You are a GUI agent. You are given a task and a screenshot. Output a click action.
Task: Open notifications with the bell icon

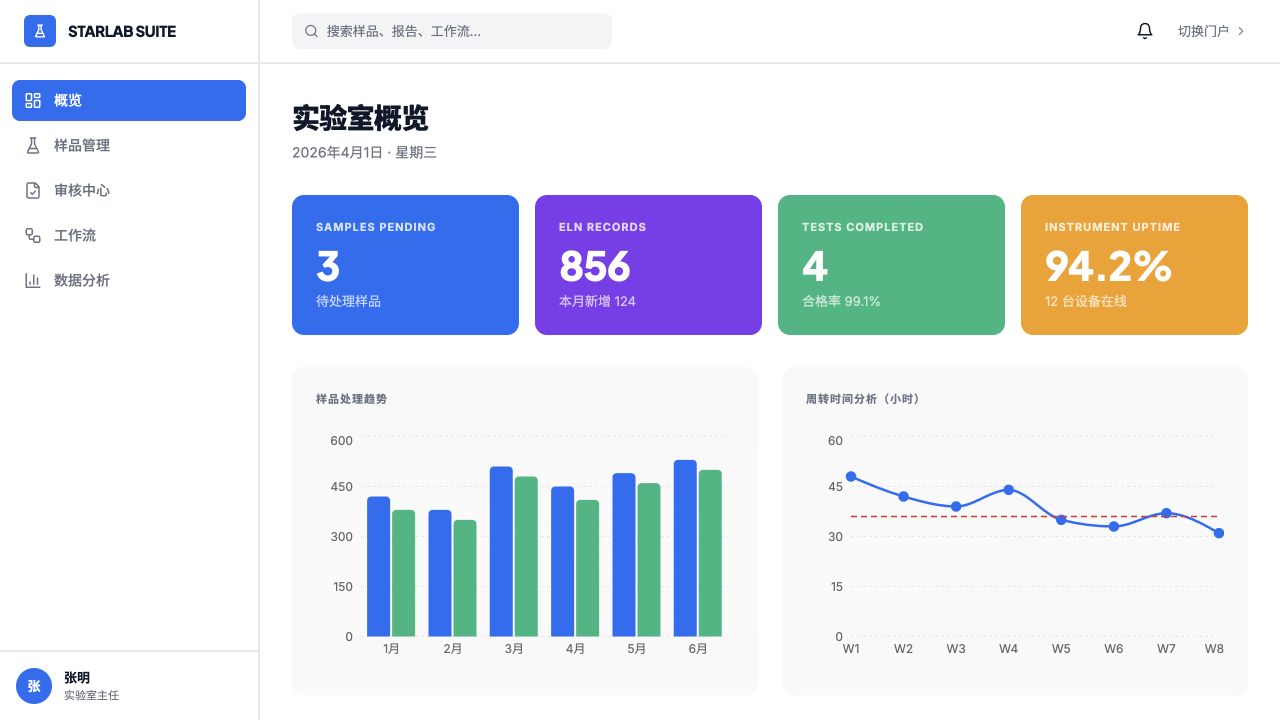click(x=1145, y=31)
